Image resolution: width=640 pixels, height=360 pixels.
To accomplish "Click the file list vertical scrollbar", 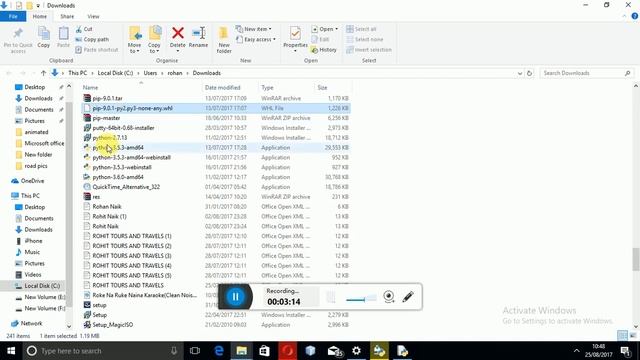I will tap(636, 259).
